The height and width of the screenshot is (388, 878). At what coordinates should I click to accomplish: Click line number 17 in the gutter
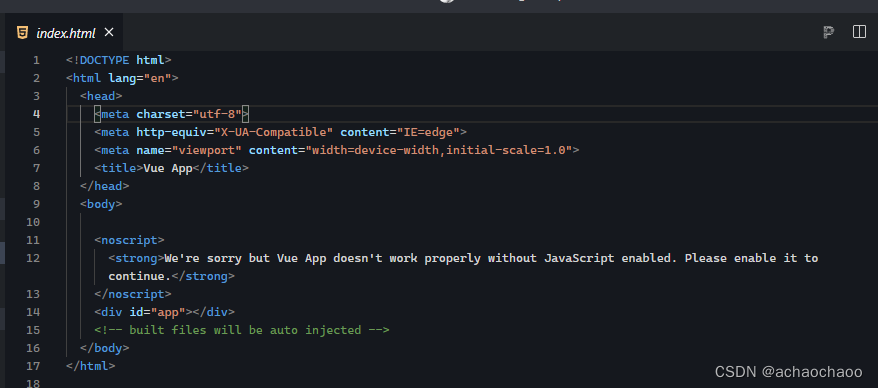pos(33,366)
